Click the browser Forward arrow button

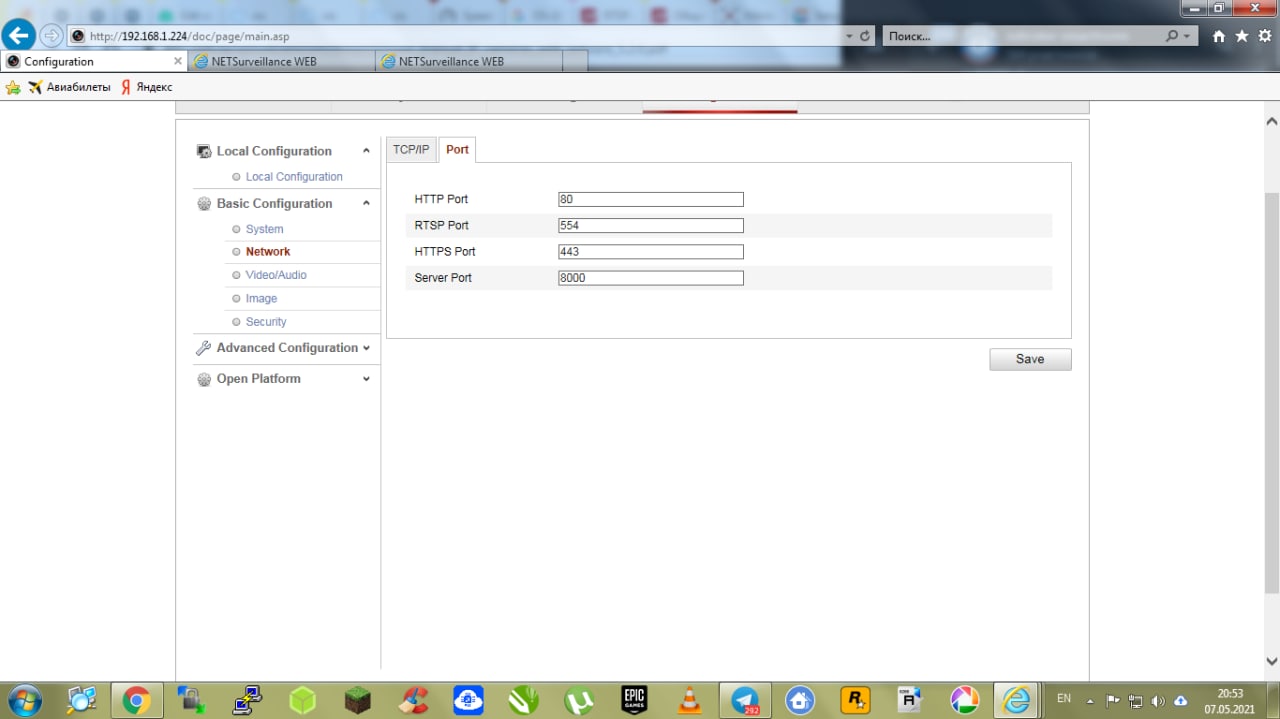pos(51,36)
